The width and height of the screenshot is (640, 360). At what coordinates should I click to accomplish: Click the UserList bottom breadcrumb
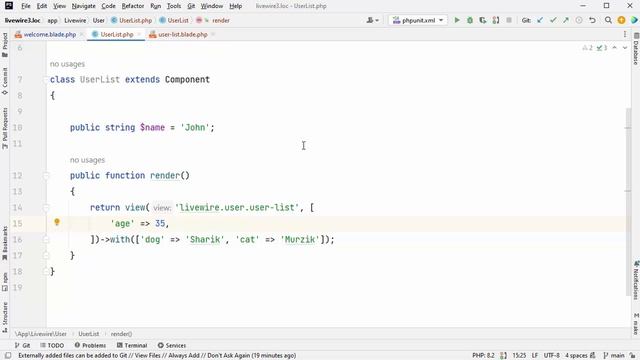click(89, 334)
